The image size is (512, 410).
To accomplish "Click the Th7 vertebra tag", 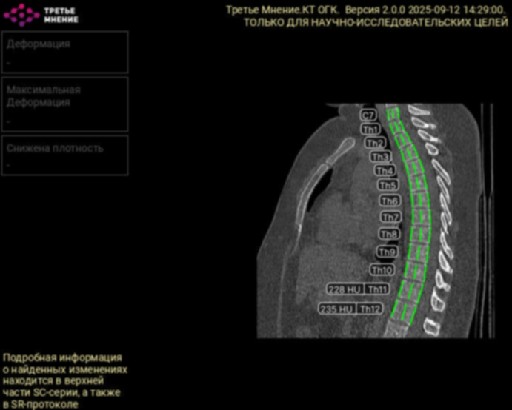I will pos(390,217).
